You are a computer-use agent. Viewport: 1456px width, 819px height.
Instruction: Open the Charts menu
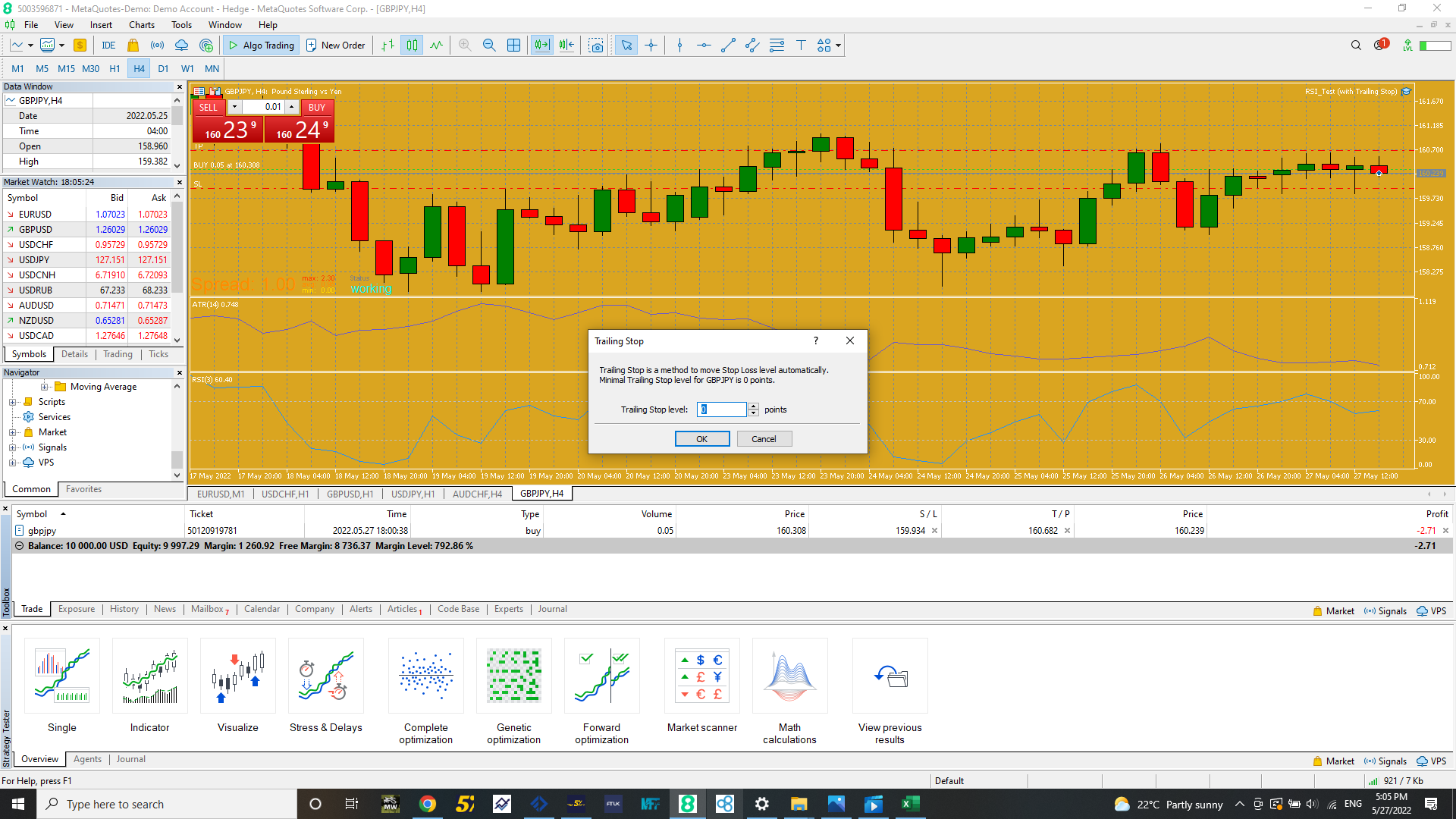[x=141, y=25]
